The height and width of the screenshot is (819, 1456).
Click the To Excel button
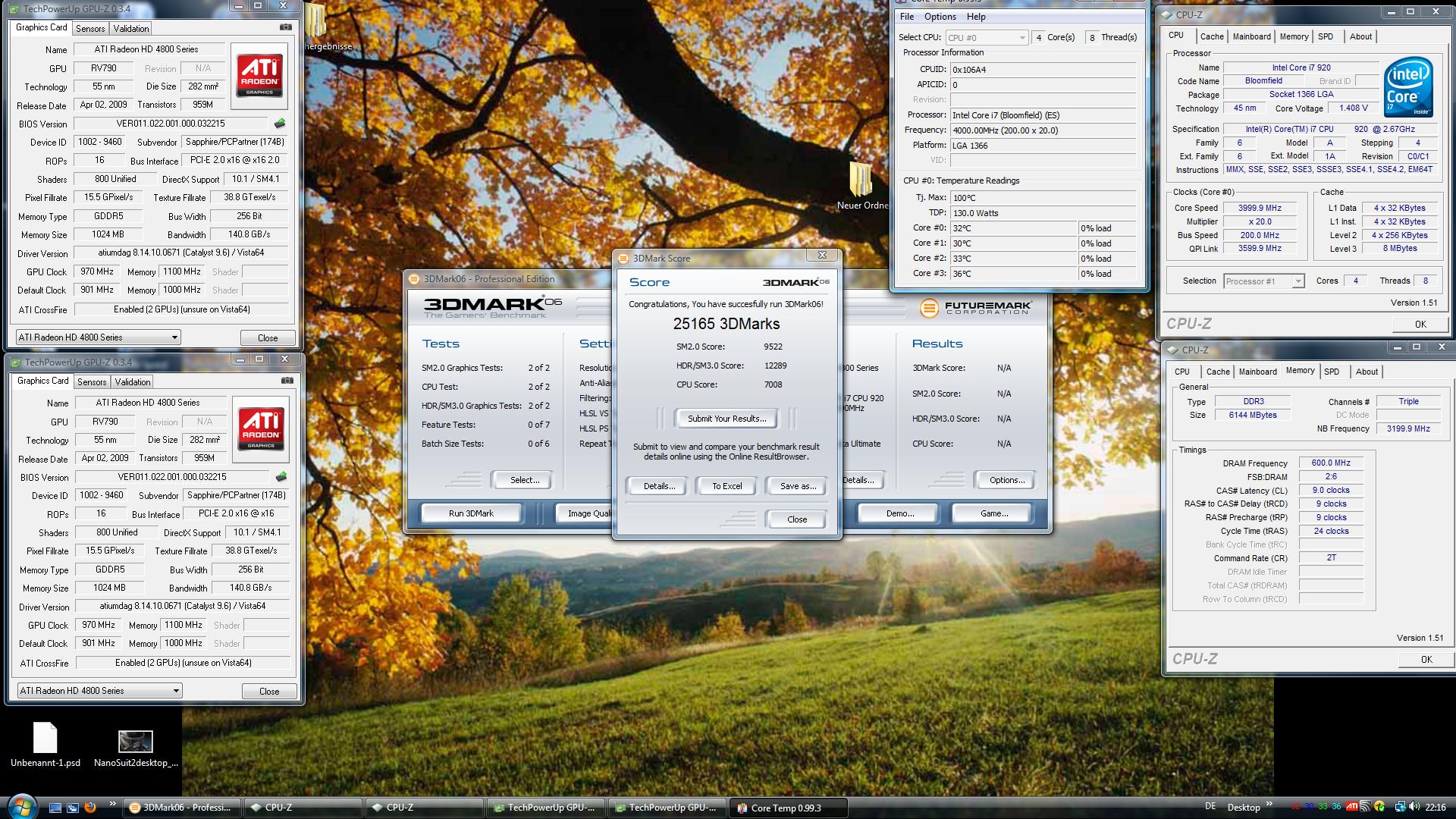(x=726, y=486)
